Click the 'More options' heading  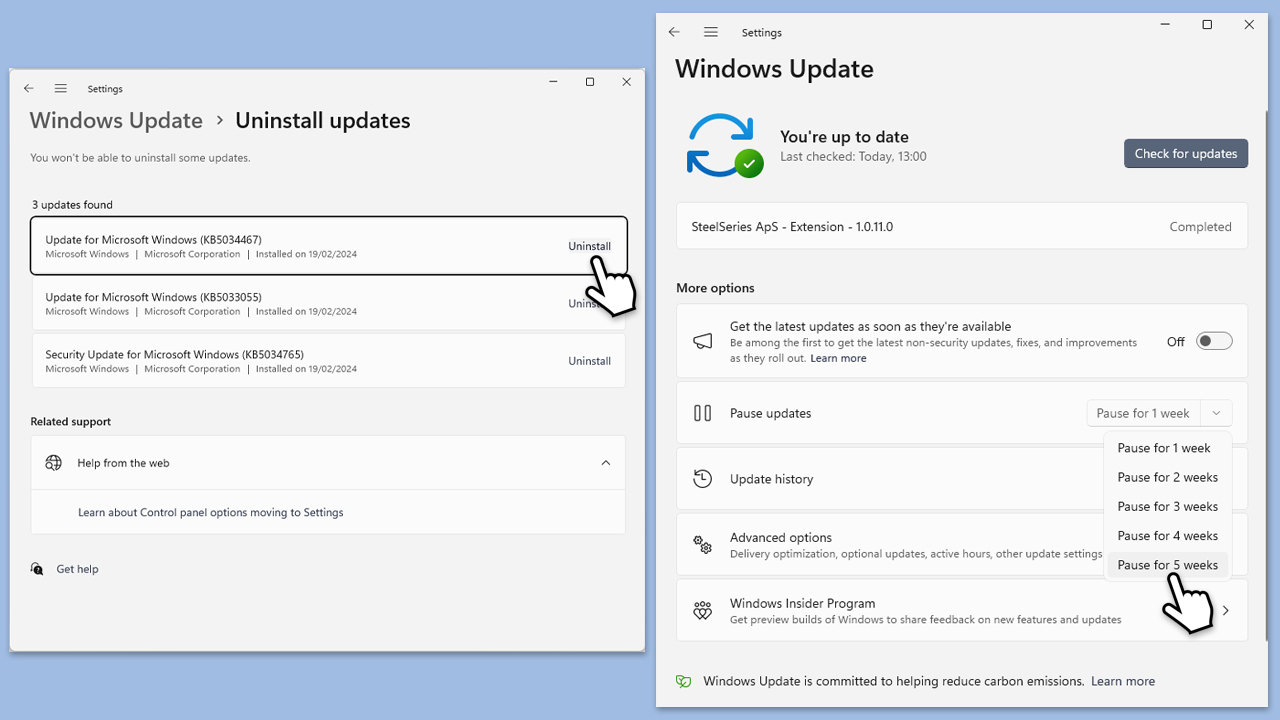click(x=715, y=288)
